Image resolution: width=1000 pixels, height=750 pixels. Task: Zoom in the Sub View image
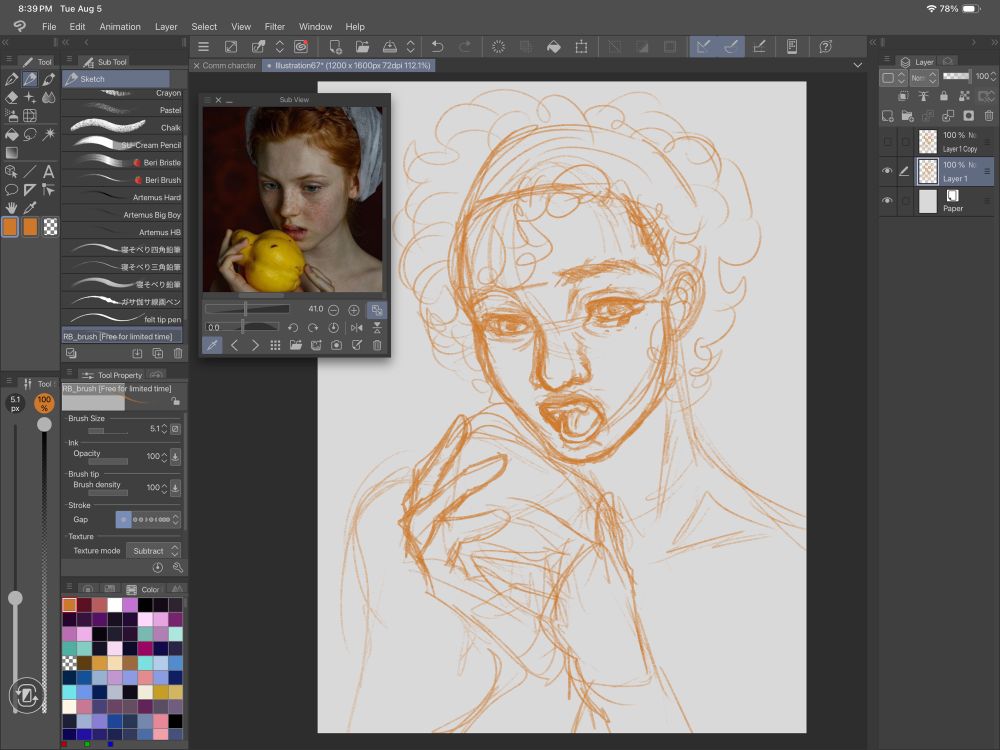[x=354, y=310]
